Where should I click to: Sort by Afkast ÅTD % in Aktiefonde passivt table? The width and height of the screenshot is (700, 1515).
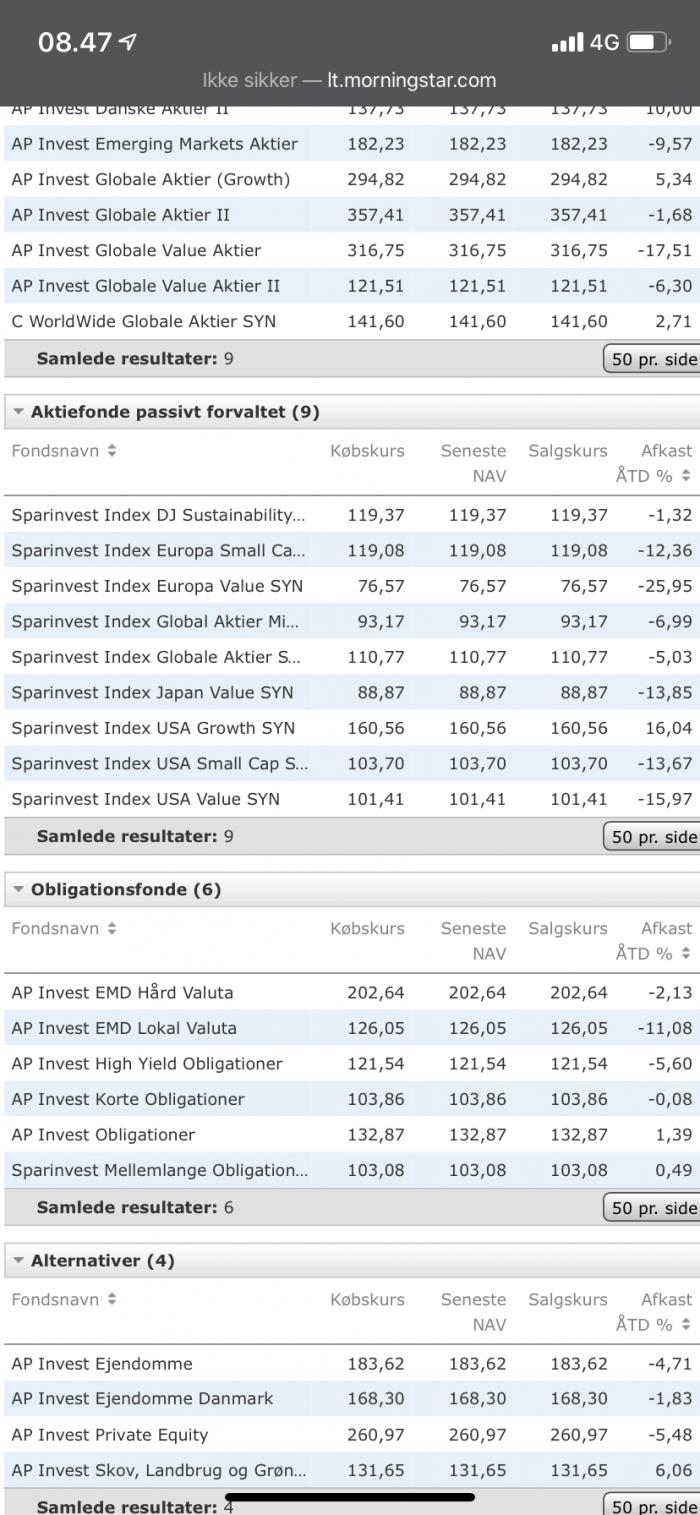pyautogui.click(x=685, y=476)
